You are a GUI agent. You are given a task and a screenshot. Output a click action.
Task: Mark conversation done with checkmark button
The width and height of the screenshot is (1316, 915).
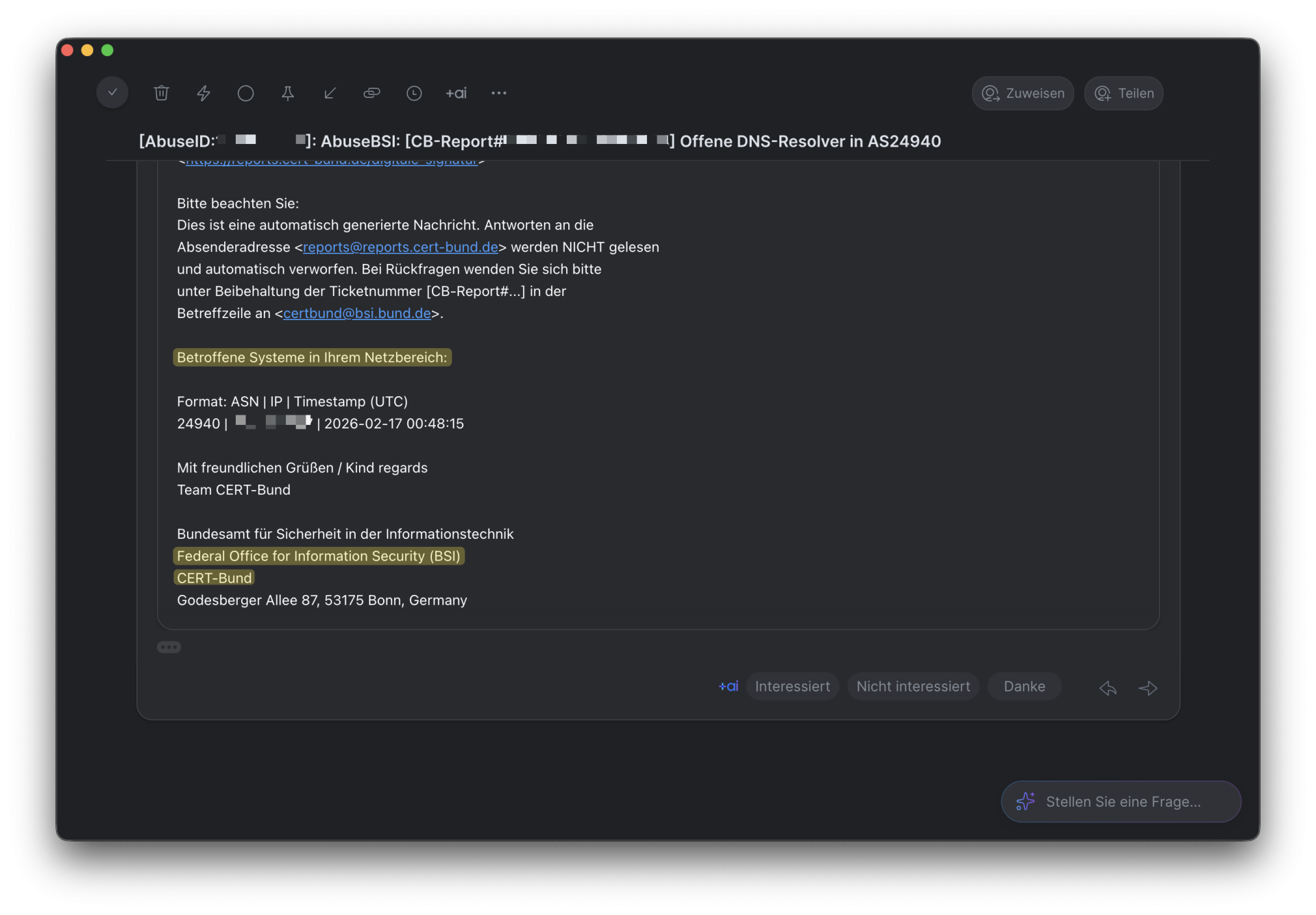tap(112, 93)
